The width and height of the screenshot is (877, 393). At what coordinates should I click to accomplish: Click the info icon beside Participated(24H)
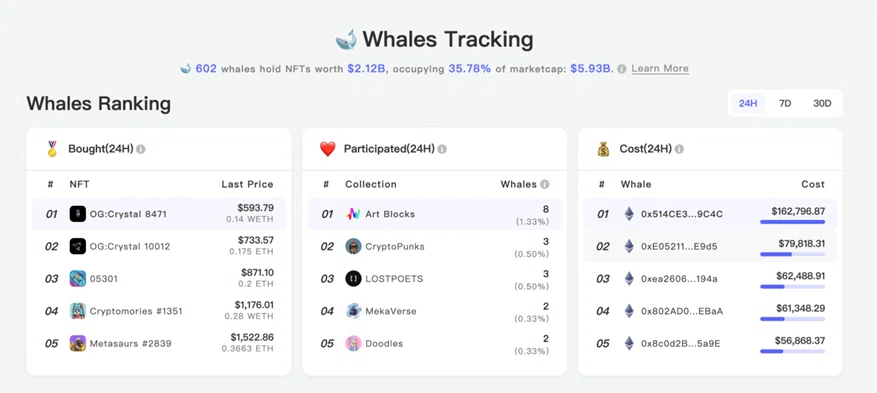(442, 149)
